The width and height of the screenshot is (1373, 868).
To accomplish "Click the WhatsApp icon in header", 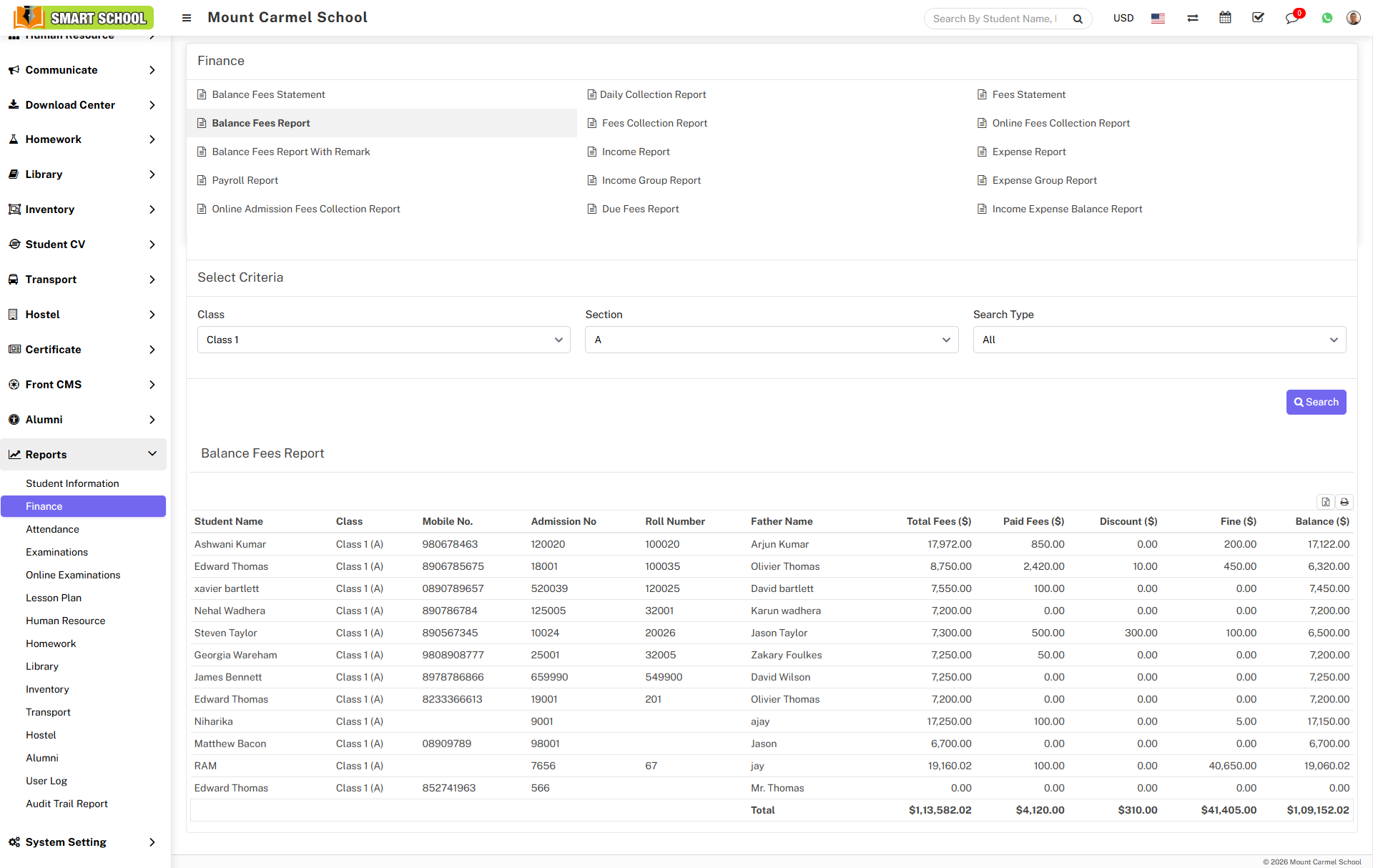I will pyautogui.click(x=1327, y=19).
